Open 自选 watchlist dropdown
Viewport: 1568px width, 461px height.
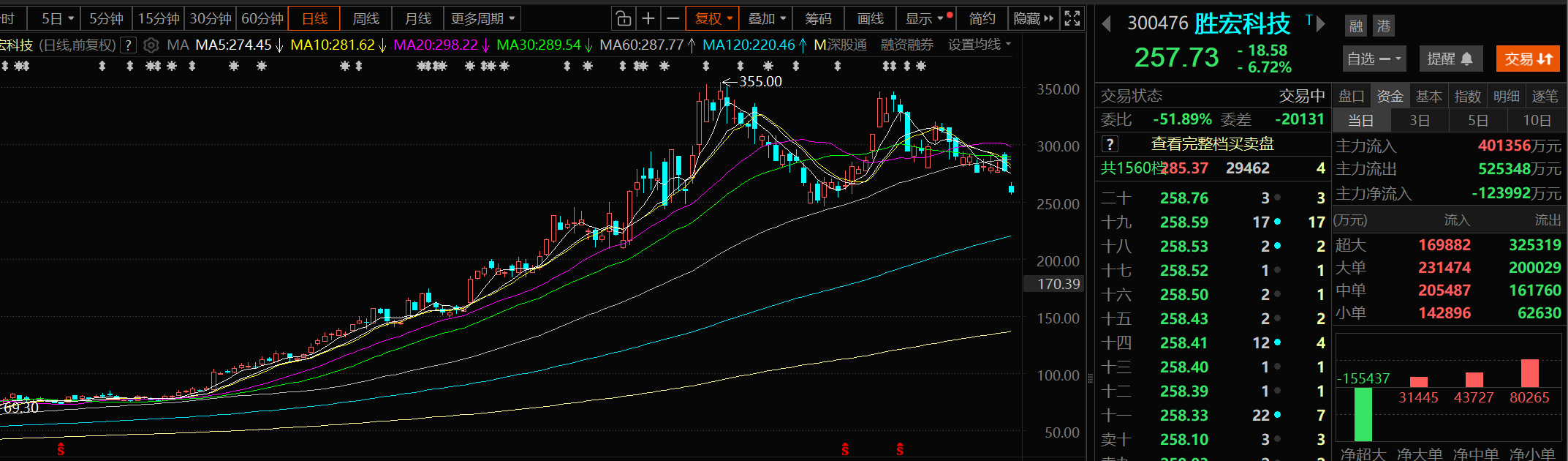point(1374,59)
